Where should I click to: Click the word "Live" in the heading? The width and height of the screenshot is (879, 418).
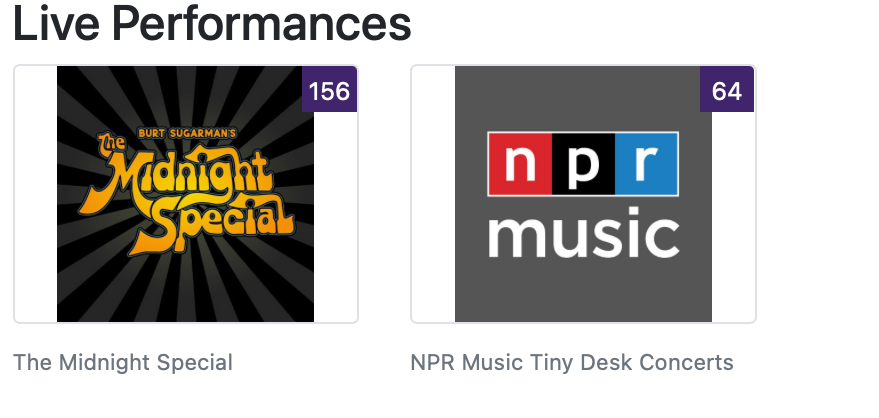pos(53,24)
